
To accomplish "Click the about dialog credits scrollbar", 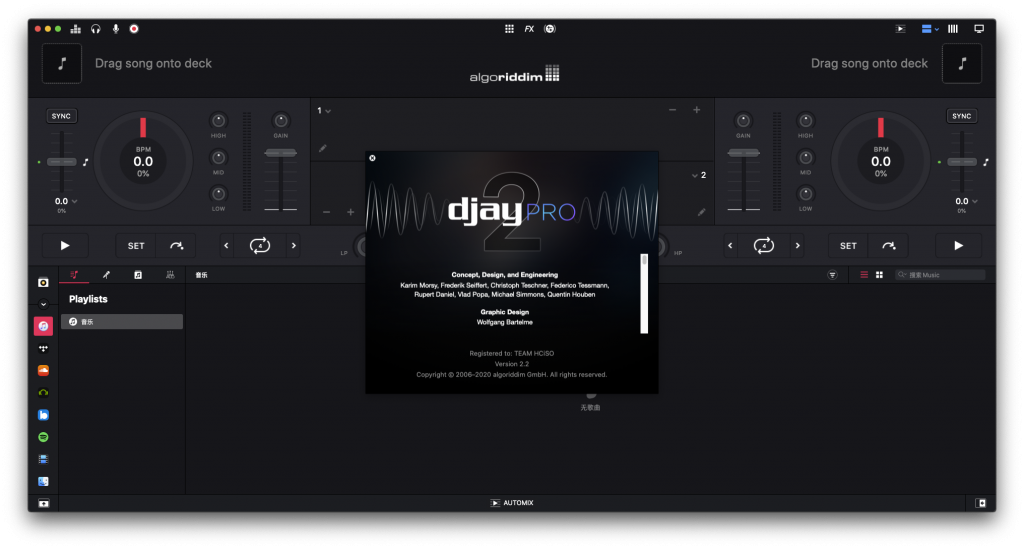I will (644, 294).
